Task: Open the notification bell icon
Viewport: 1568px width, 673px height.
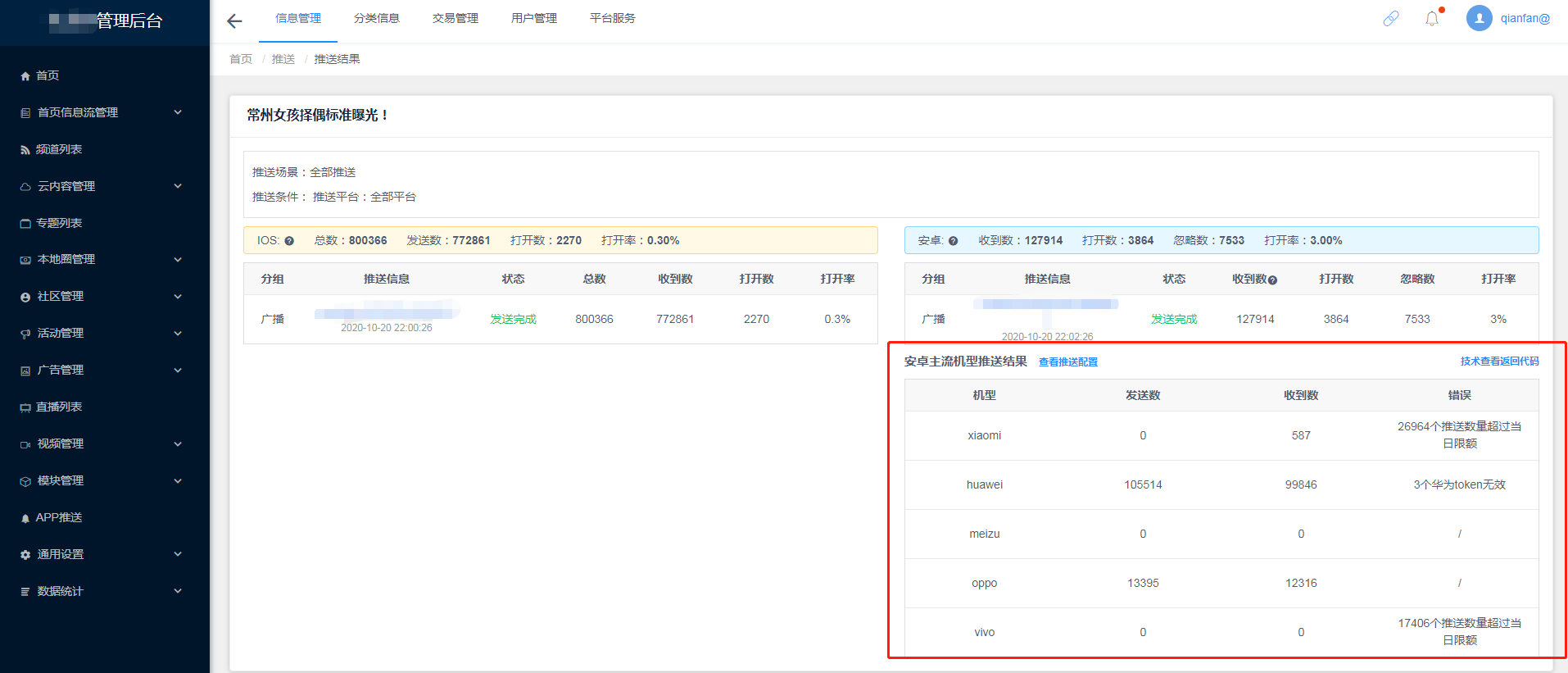Action: coord(1432,18)
